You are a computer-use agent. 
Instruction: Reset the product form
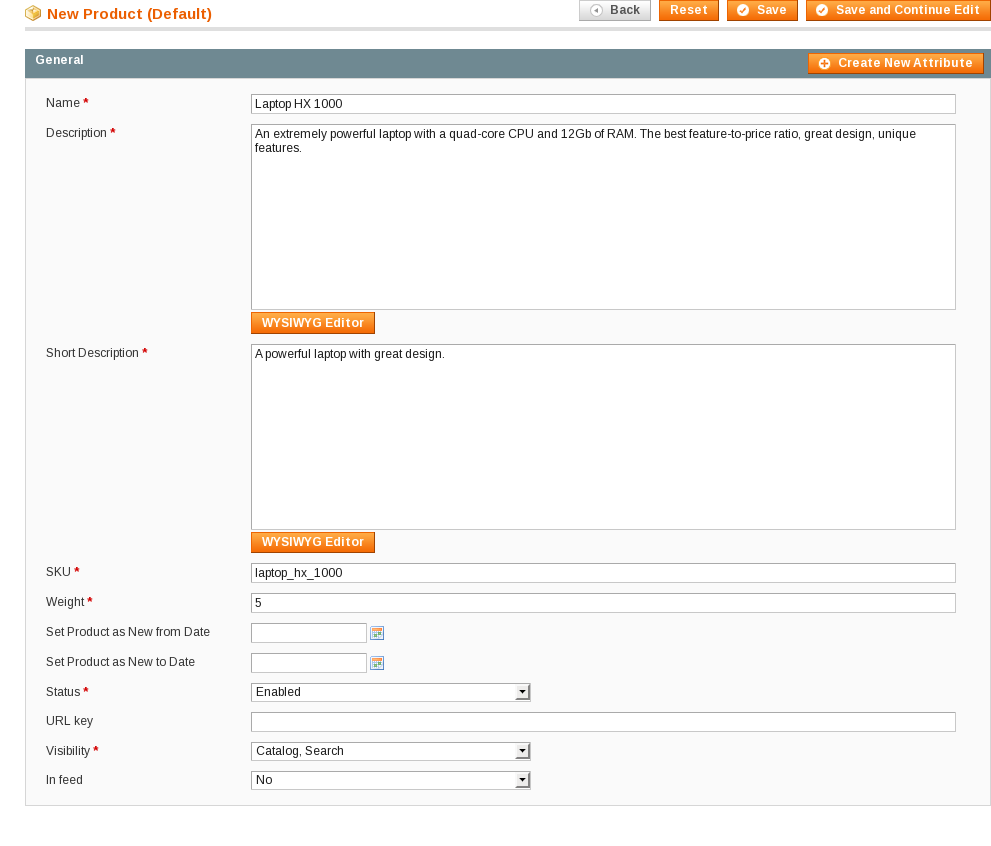pos(688,10)
